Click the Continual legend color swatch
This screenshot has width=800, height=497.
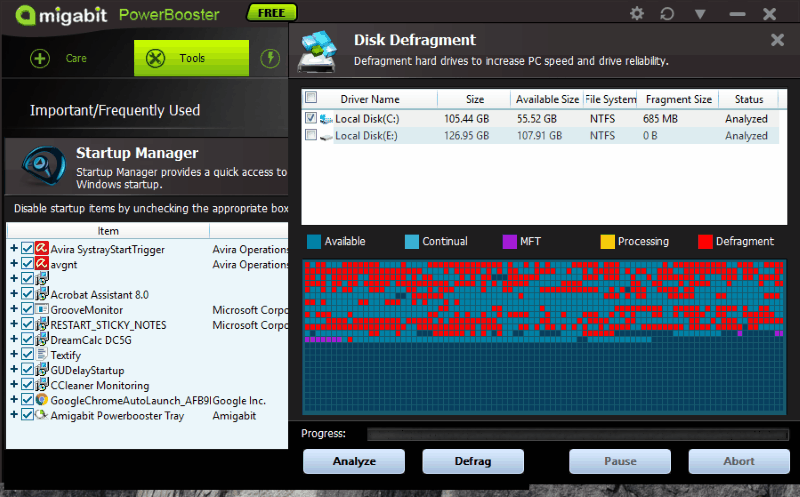click(x=411, y=241)
